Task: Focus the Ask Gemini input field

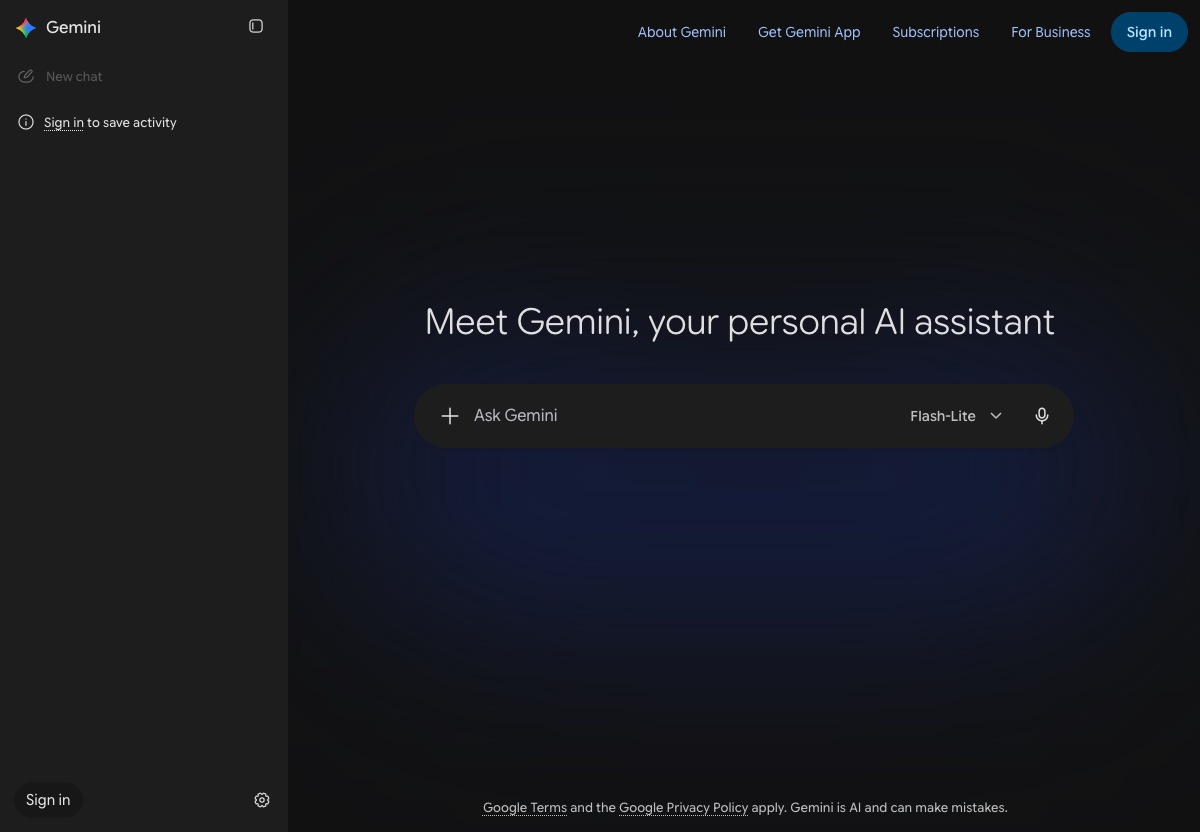Action: [682, 416]
